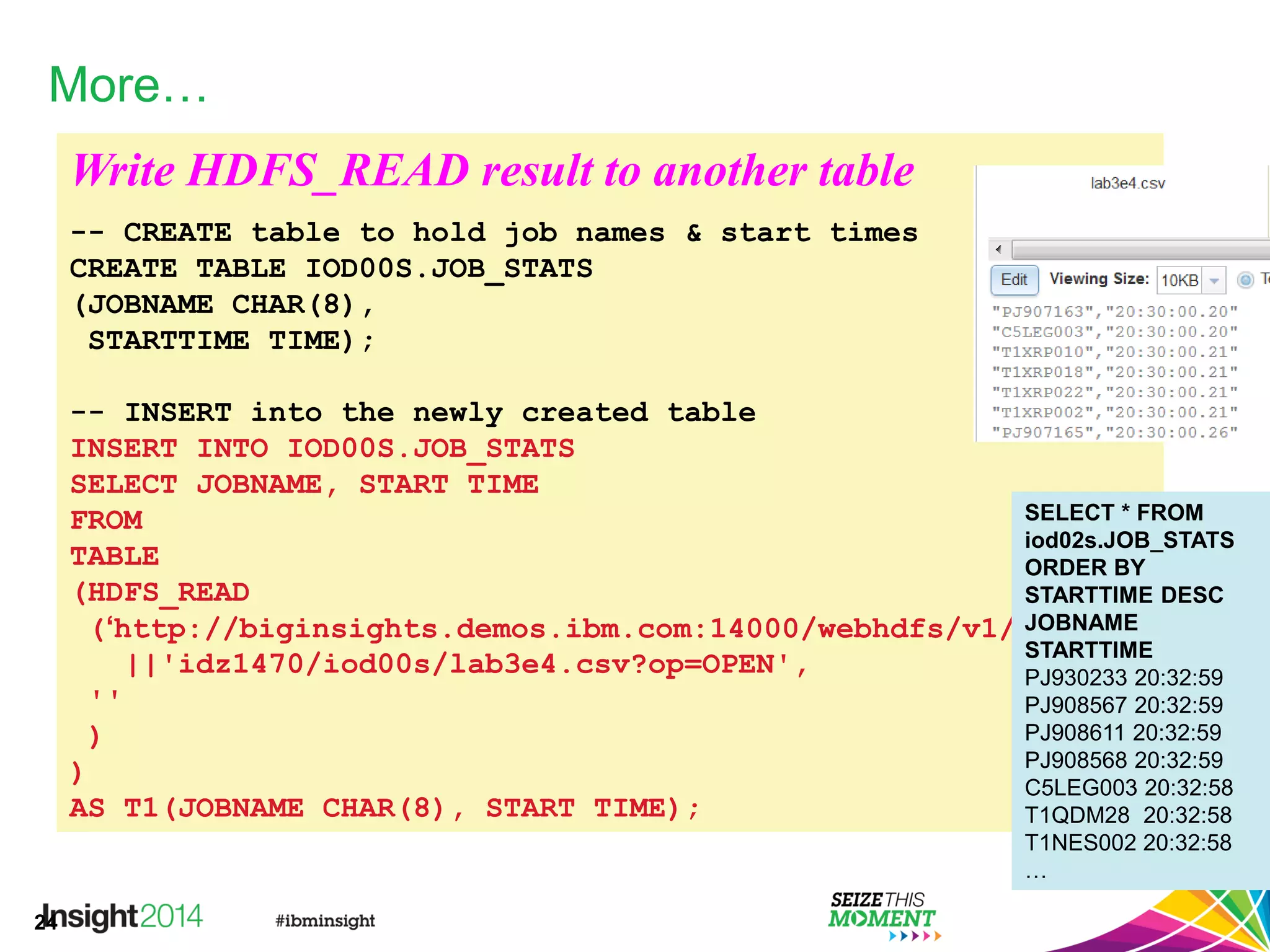The width and height of the screenshot is (1270, 952).
Task: Click the line INSERT INTO IOD00S.JOB_STATS
Action: click(322, 449)
